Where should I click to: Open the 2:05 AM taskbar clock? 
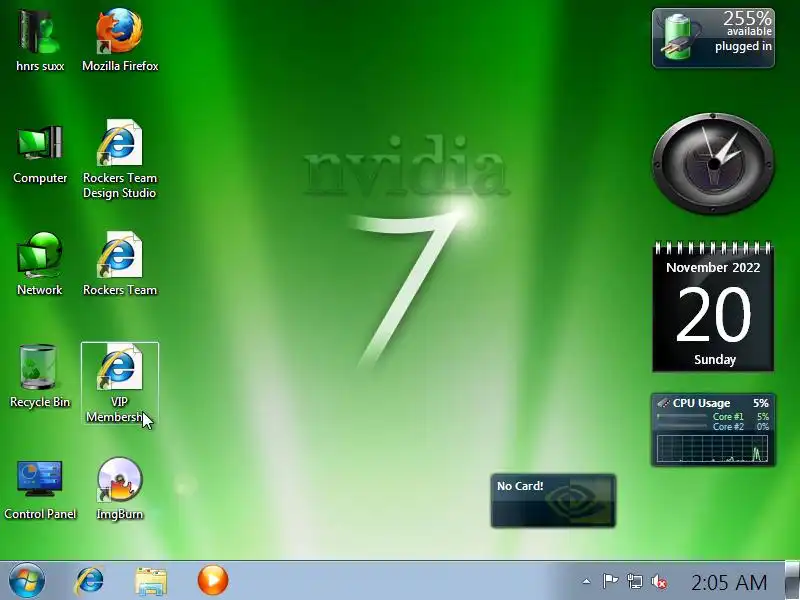729,582
